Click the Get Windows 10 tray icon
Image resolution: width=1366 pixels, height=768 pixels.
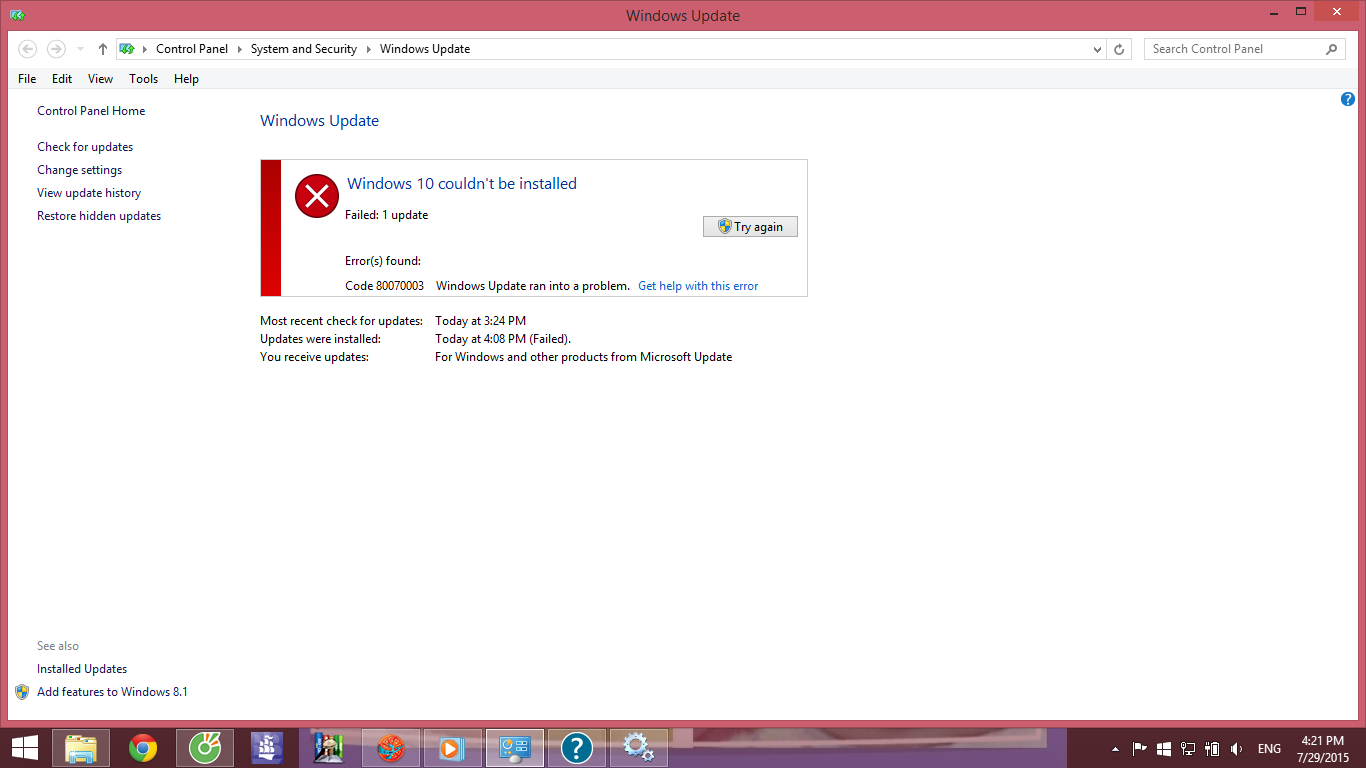[x=1164, y=748]
